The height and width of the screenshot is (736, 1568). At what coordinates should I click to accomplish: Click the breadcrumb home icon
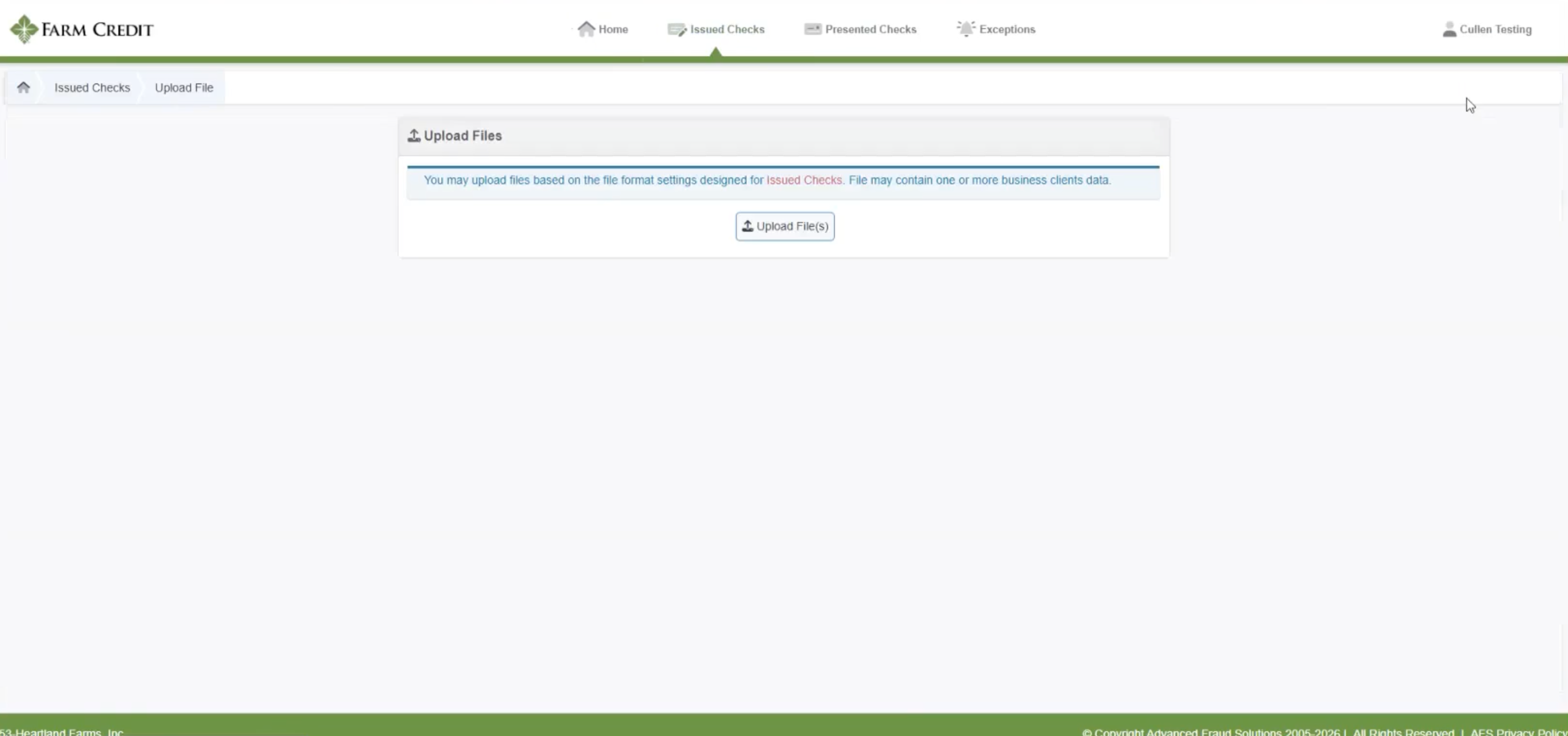(x=23, y=88)
